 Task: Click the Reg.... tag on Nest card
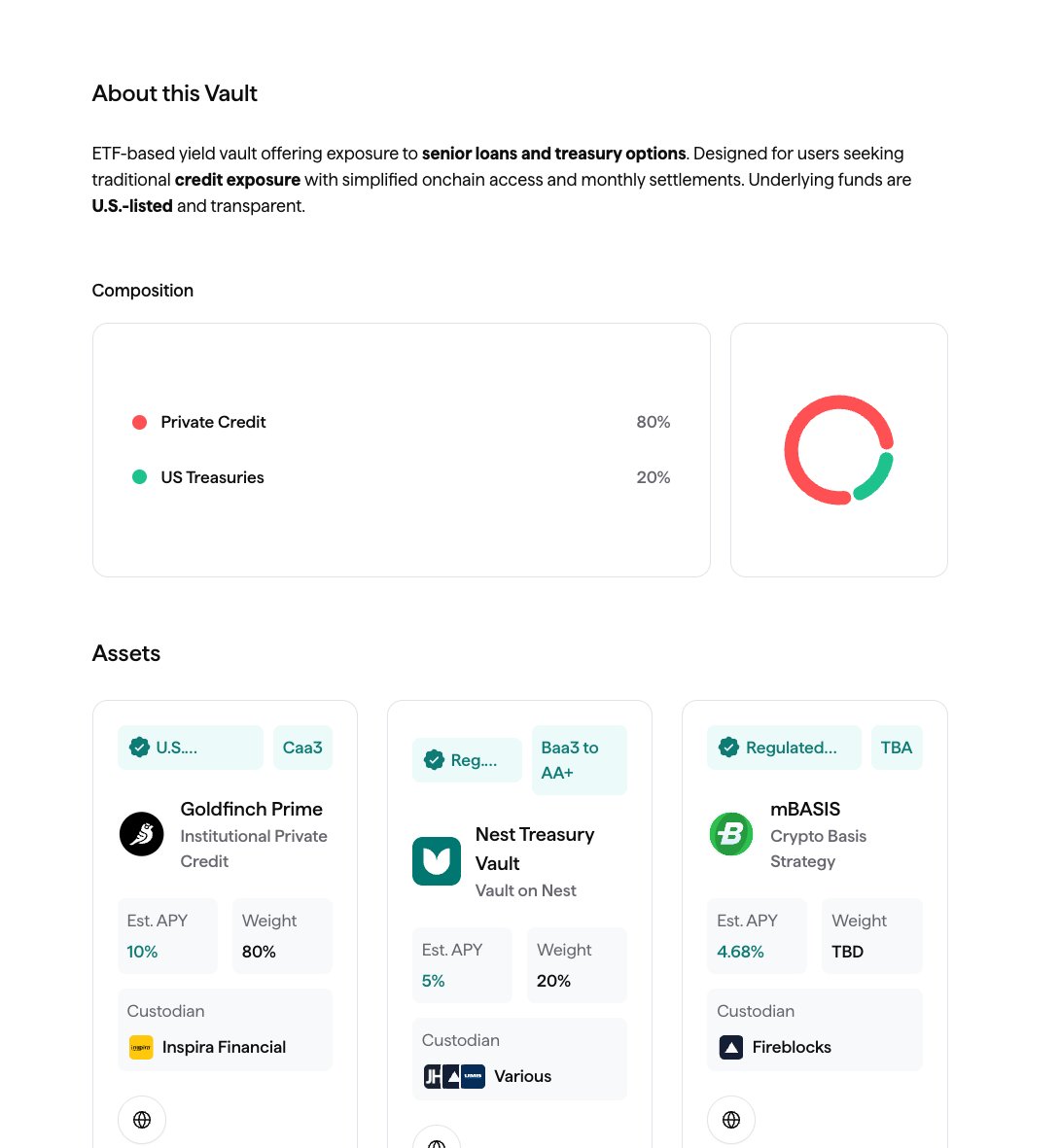coord(468,760)
